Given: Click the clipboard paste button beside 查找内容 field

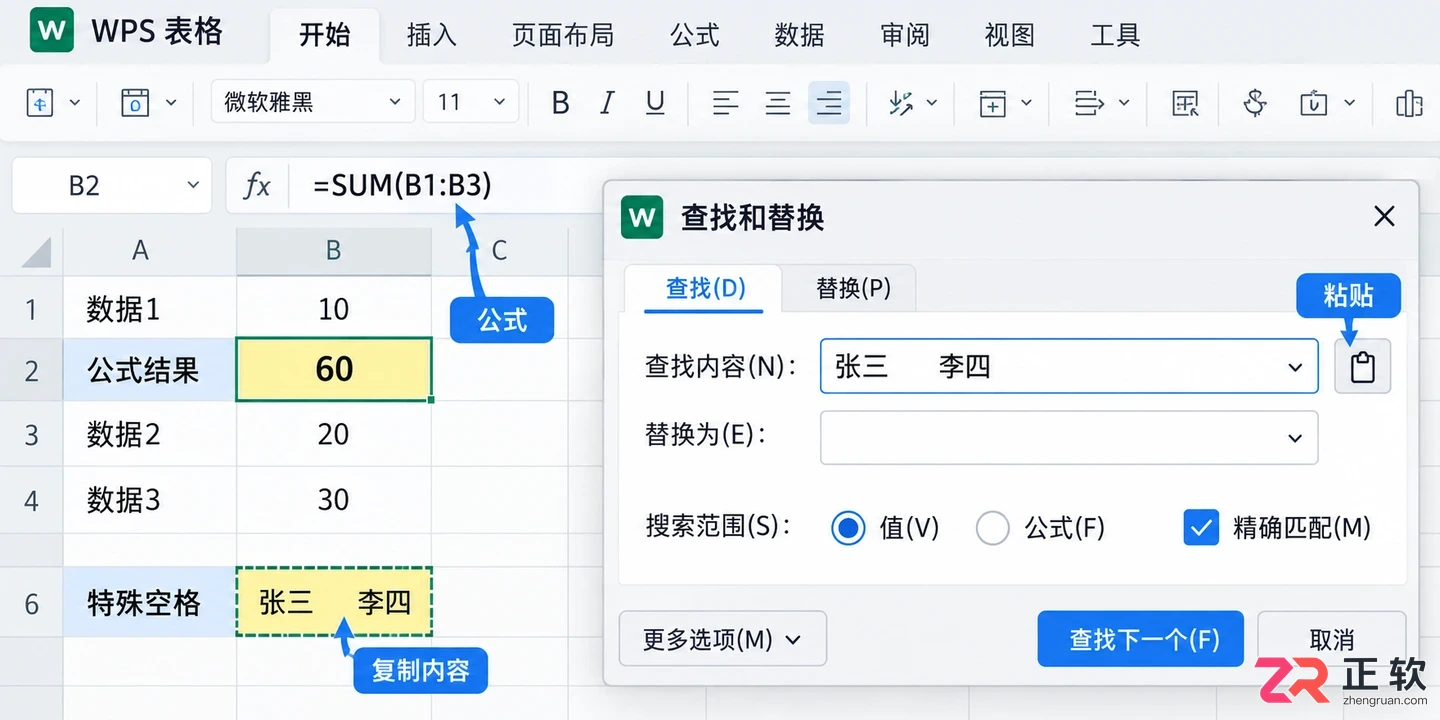Looking at the screenshot, I should point(1362,367).
